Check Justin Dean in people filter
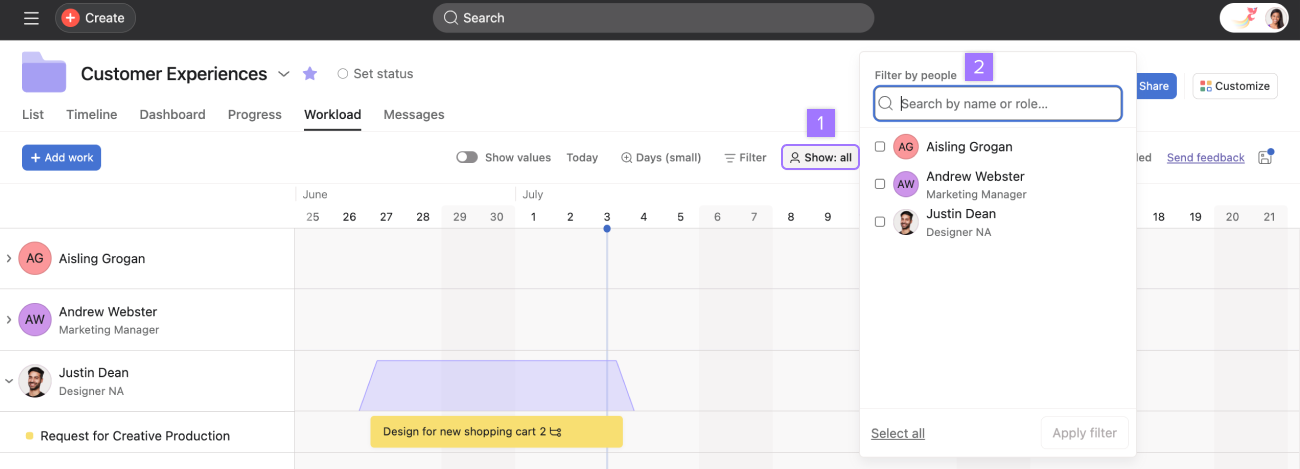Image resolution: width=1300 pixels, height=469 pixels. [x=880, y=222]
